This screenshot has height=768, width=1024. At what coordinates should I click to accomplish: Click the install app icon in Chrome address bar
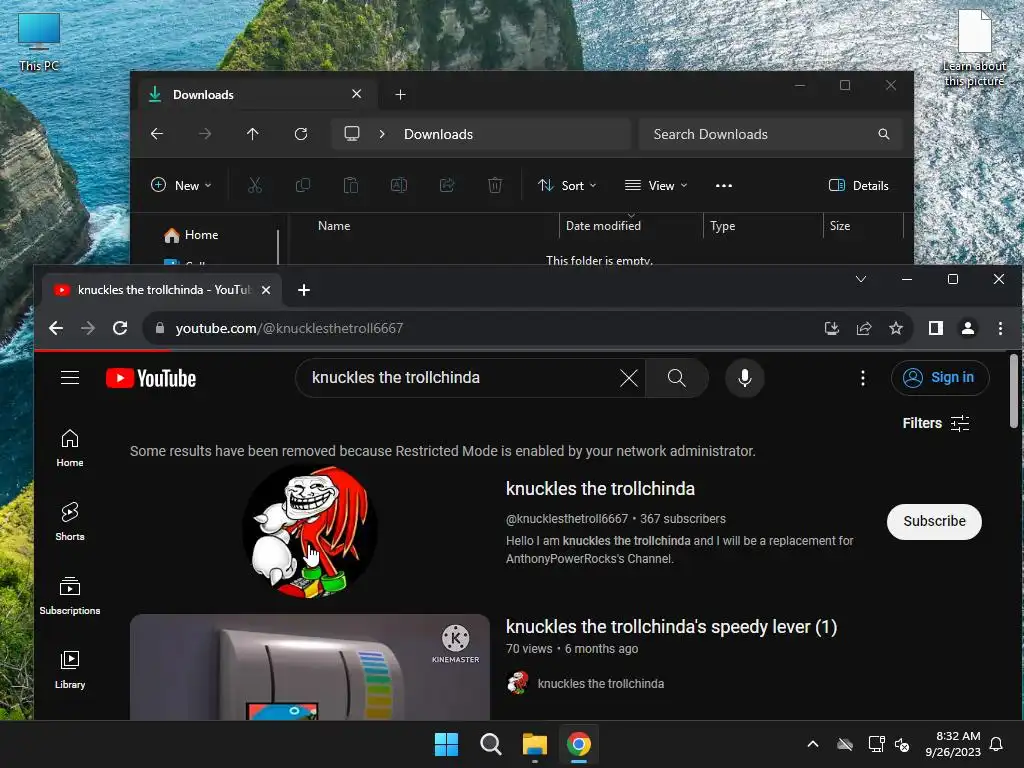[831, 328]
